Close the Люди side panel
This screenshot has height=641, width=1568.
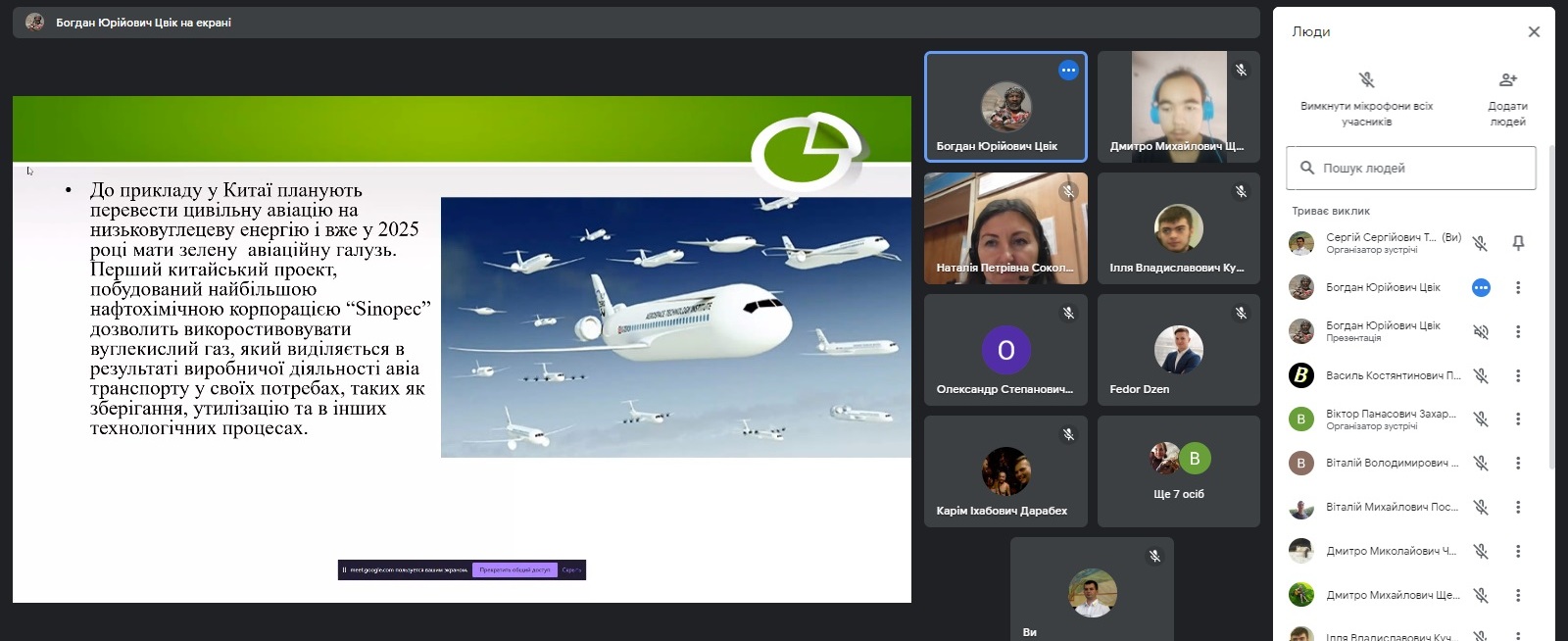[x=1534, y=32]
